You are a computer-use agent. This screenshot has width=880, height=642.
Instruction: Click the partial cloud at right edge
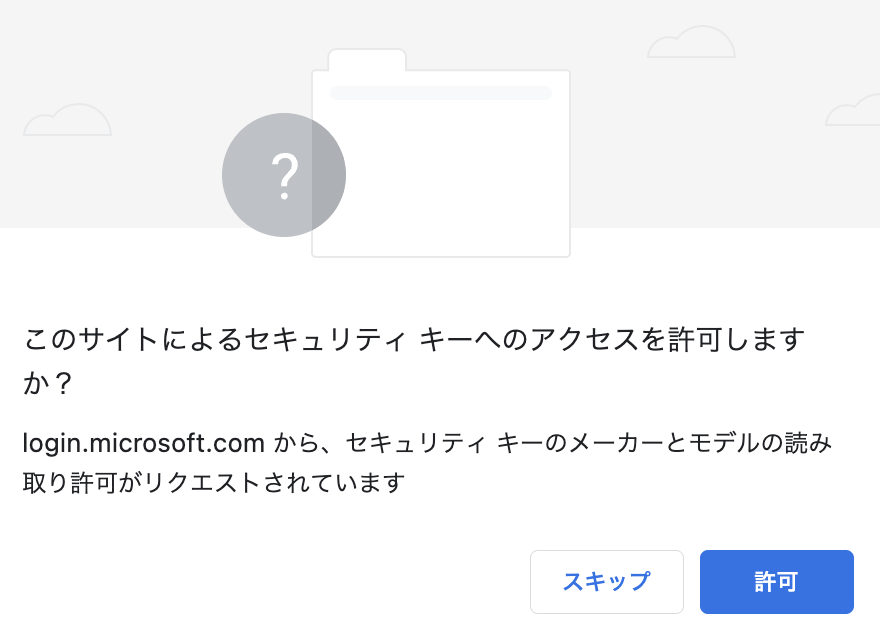point(853,111)
